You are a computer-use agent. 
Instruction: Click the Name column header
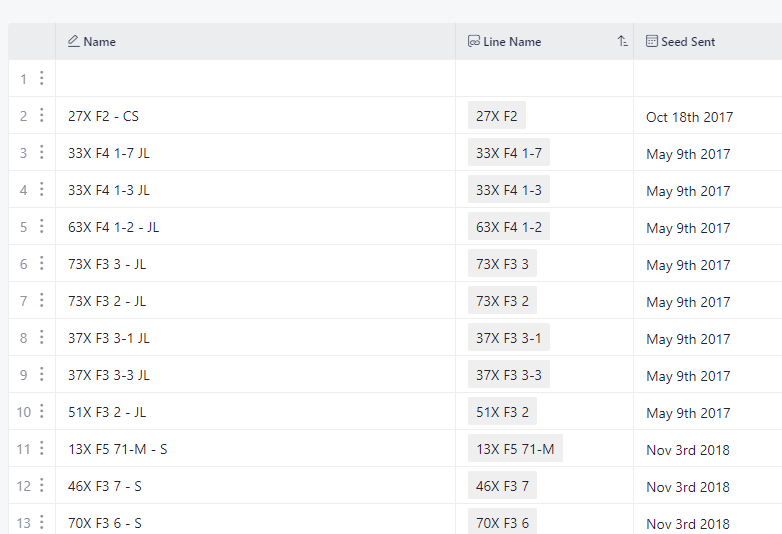(x=255, y=41)
